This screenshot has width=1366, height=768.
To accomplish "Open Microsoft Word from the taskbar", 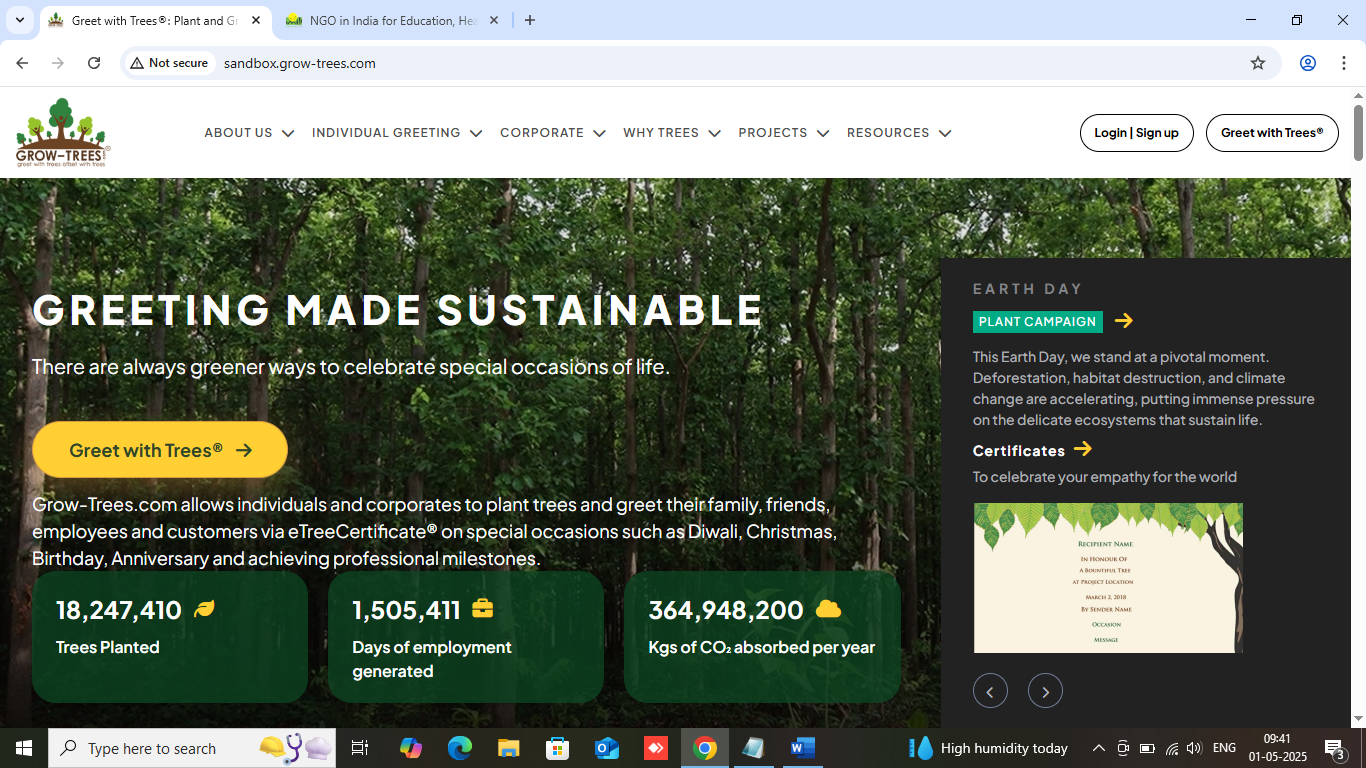I will 802,748.
